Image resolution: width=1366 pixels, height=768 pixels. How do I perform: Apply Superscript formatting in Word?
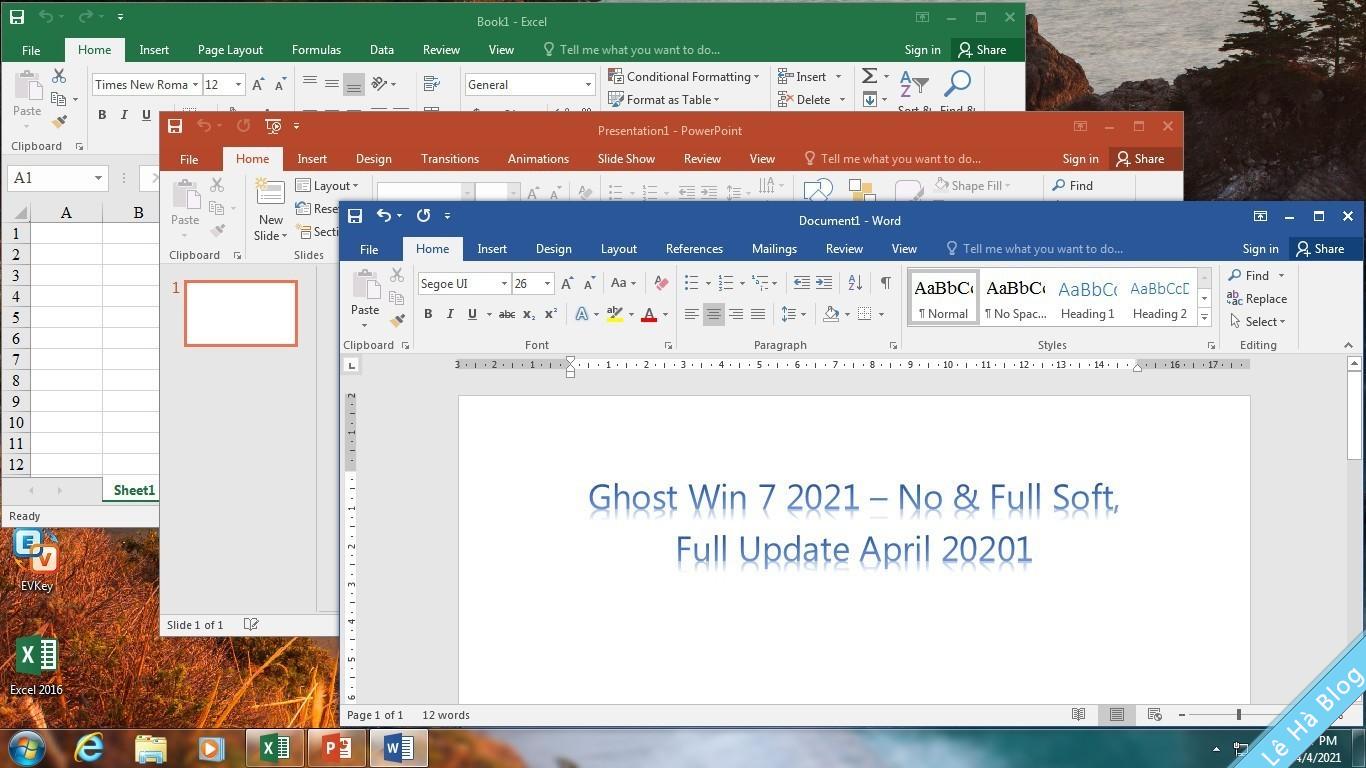[x=551, y=314]
